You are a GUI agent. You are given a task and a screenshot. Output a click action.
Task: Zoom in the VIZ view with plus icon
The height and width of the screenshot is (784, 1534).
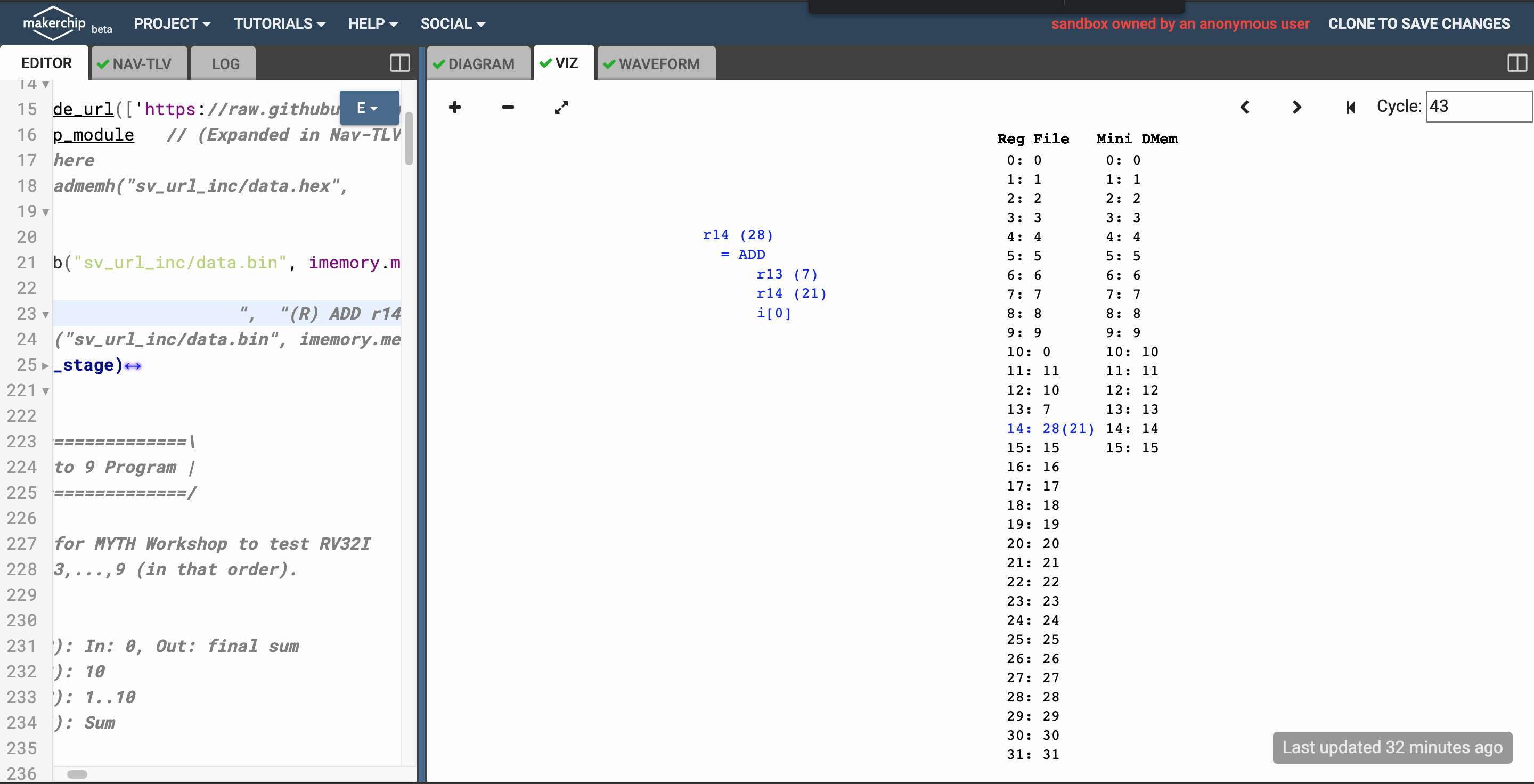(x=455, y=107)
